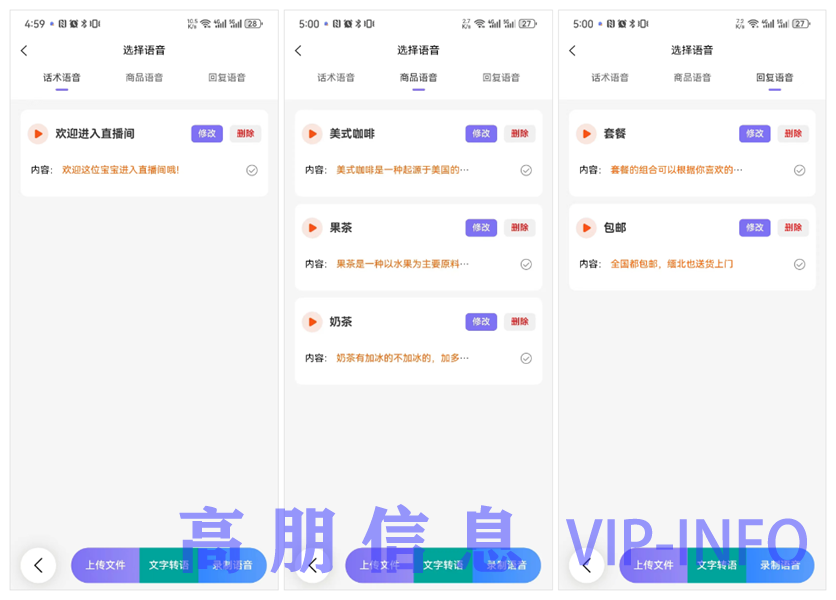Play the 套餐 reply voice
The width and height of the screenshot is (836, 600).
586,134
